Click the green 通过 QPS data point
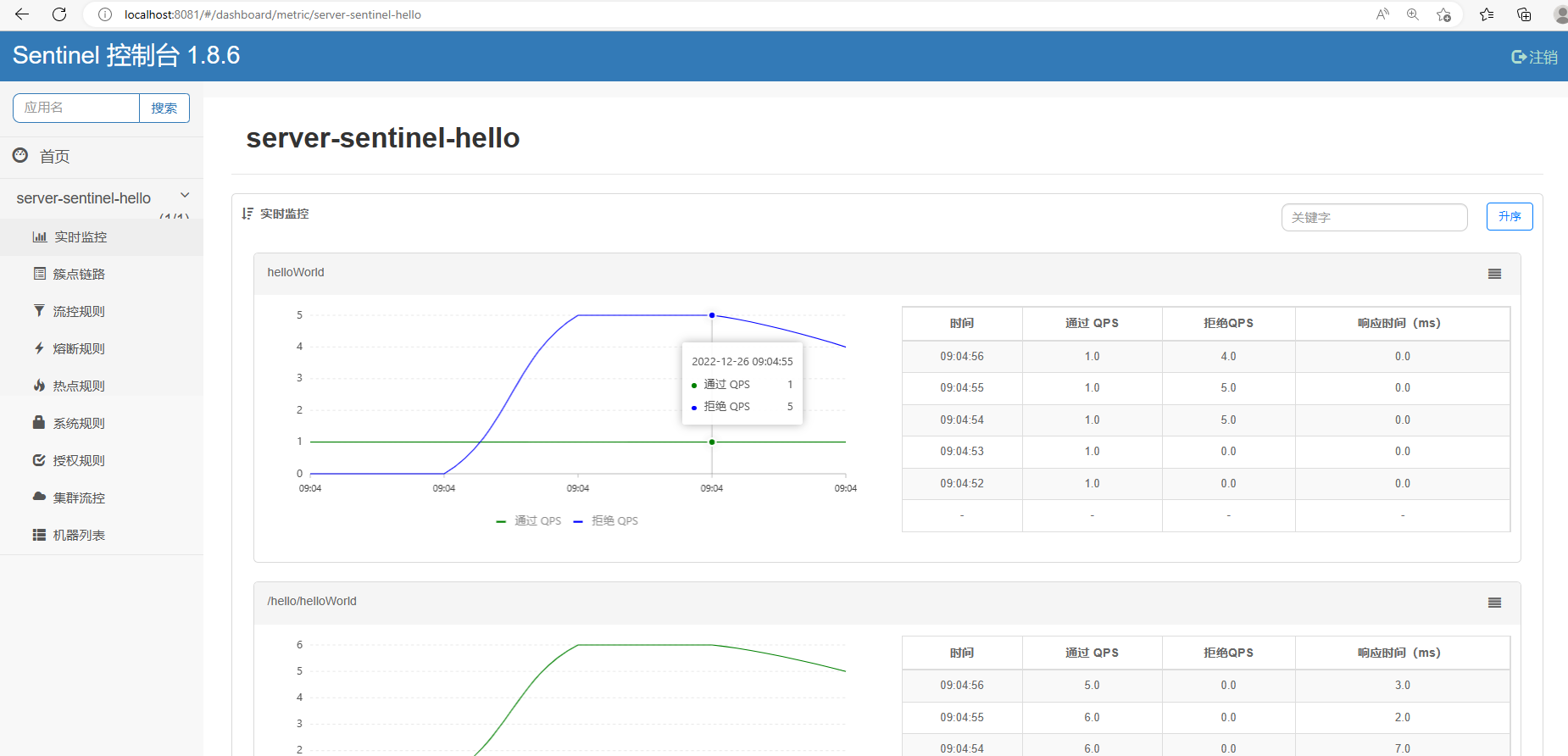The height and width of the screenshot is (756, 1568). pyautogui.click(x=712, y=442)
